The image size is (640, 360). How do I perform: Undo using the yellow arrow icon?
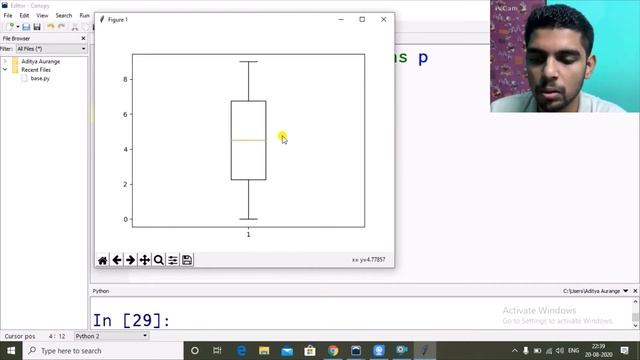coord(51,27)
